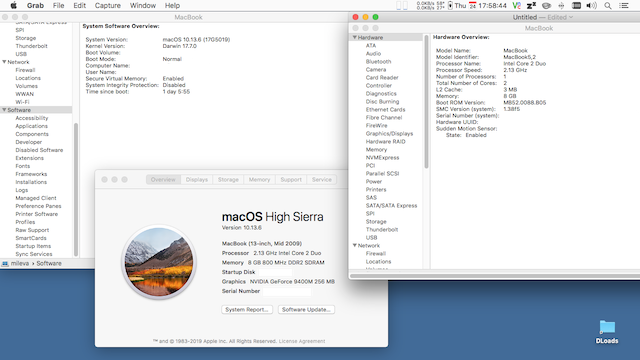The width and height of the screenshot is (640, 360).
Task: Click the System Report button
Action: point(247,310)
